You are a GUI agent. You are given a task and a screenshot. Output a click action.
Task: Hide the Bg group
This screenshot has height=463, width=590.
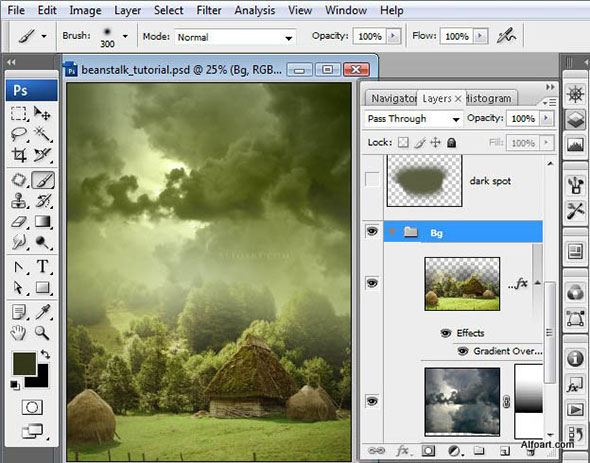(372, 231)
